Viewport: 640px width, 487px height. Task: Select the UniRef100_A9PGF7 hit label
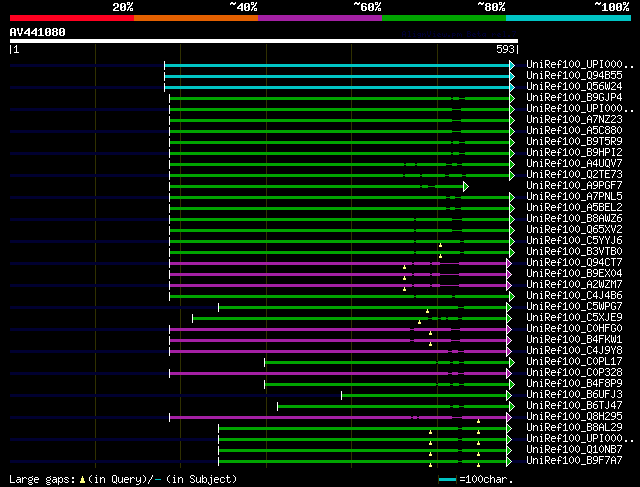(x=574, y=186)
